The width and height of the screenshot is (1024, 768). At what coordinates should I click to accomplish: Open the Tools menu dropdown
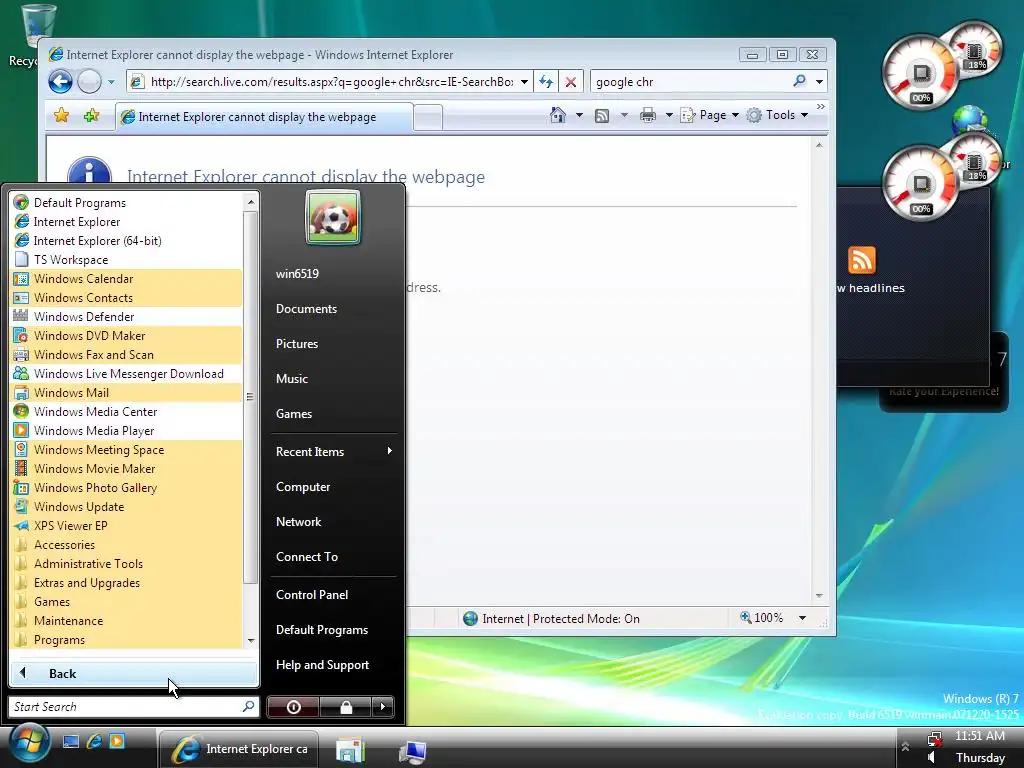coord(778,116)
